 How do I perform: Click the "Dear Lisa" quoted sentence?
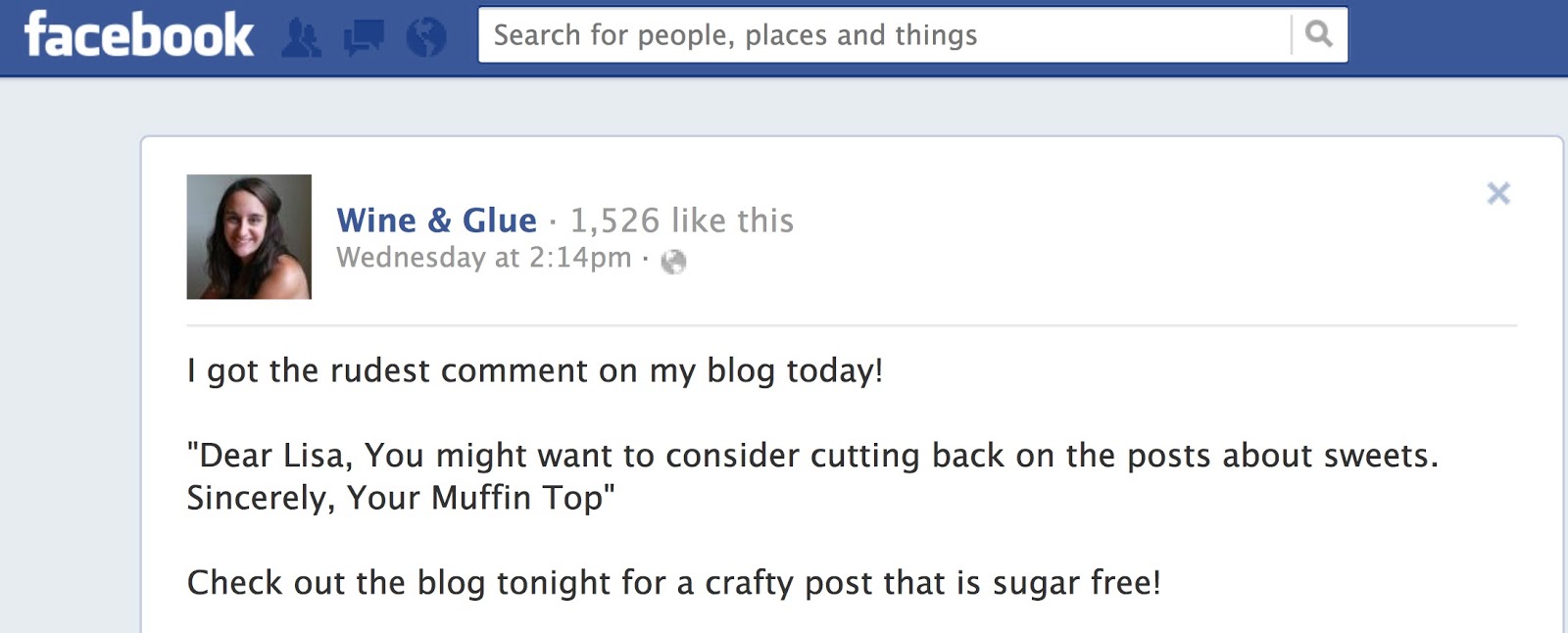811,456
